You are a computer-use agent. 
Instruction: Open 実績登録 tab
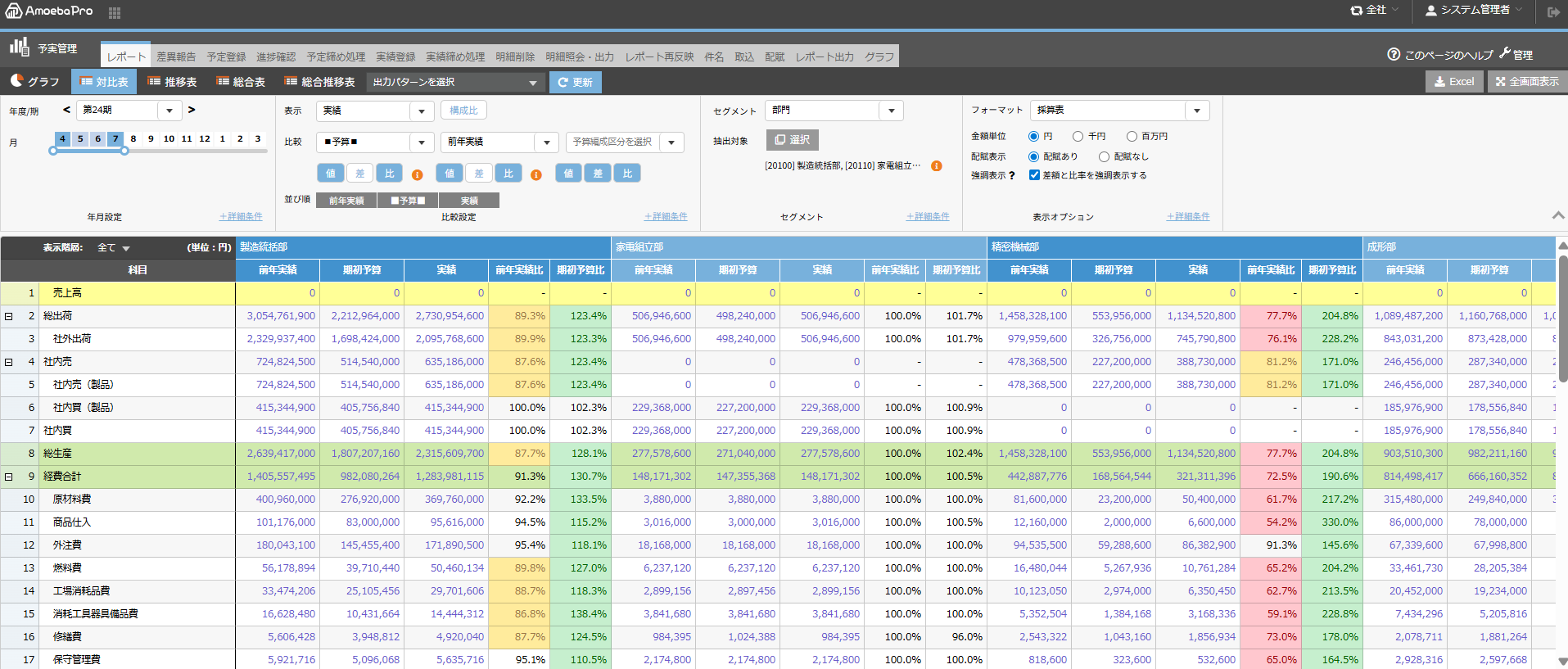(395, 57)
